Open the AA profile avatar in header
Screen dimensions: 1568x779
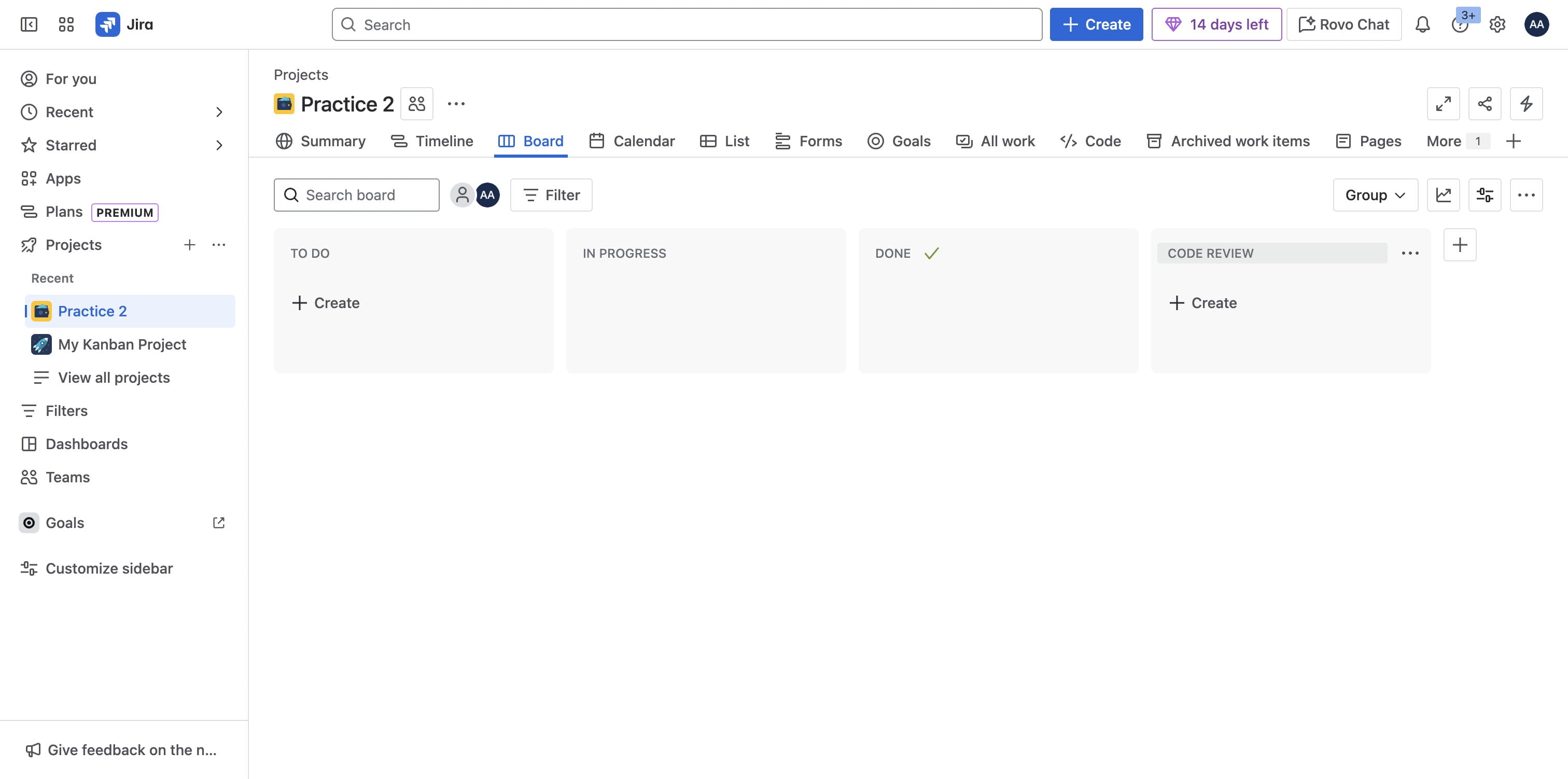point(1536,24)
